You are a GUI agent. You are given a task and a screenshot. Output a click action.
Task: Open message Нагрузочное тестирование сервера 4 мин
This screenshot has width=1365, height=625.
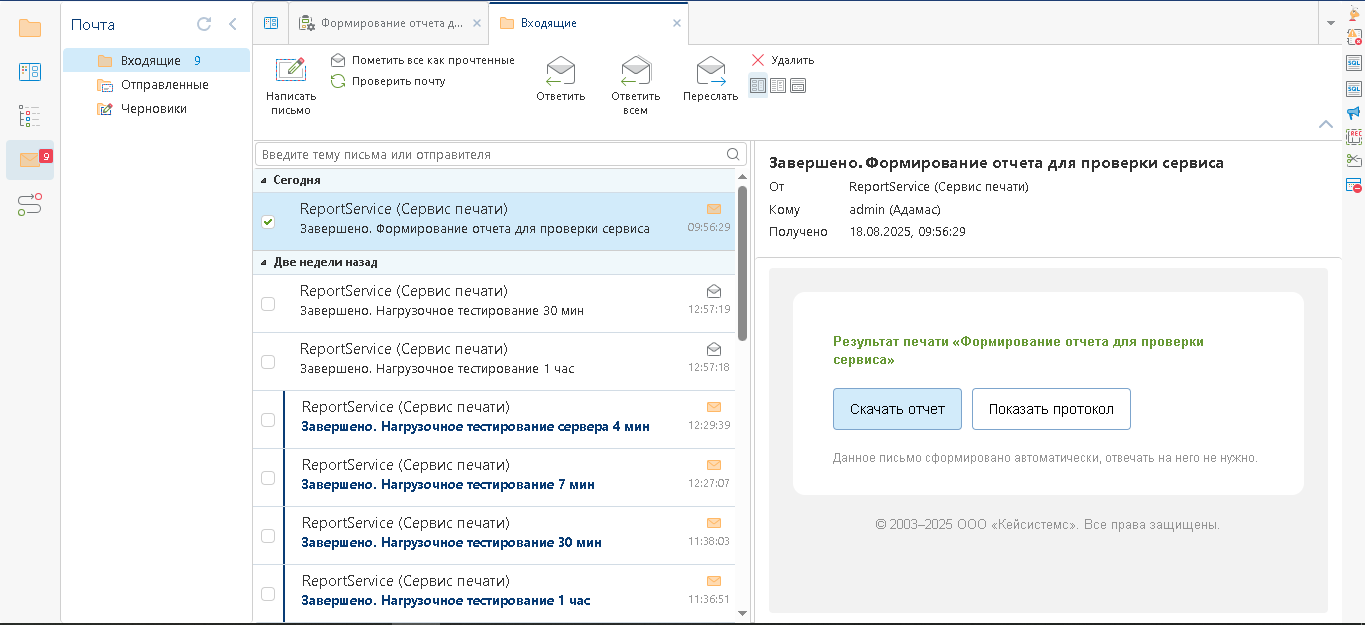point(495,420)
